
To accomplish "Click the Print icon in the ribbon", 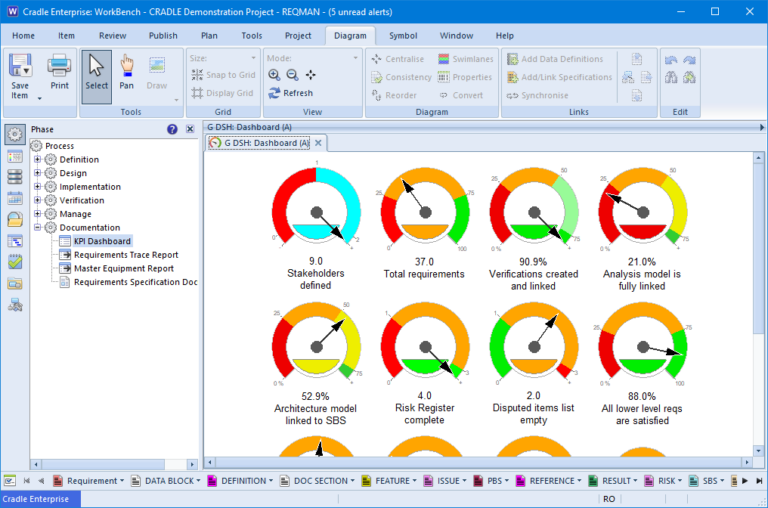I will (x=59, y=73).
